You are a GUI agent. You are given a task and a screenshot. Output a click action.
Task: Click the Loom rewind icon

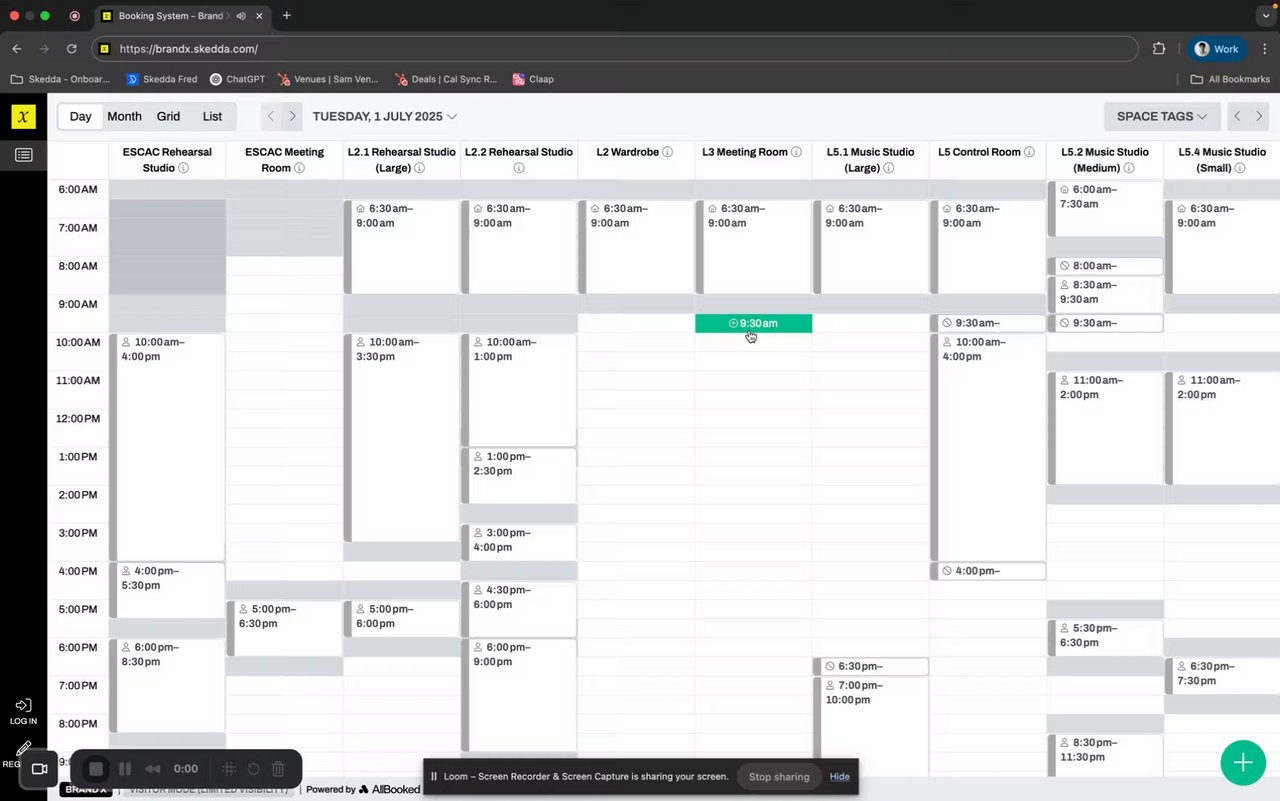coord(153,769)
